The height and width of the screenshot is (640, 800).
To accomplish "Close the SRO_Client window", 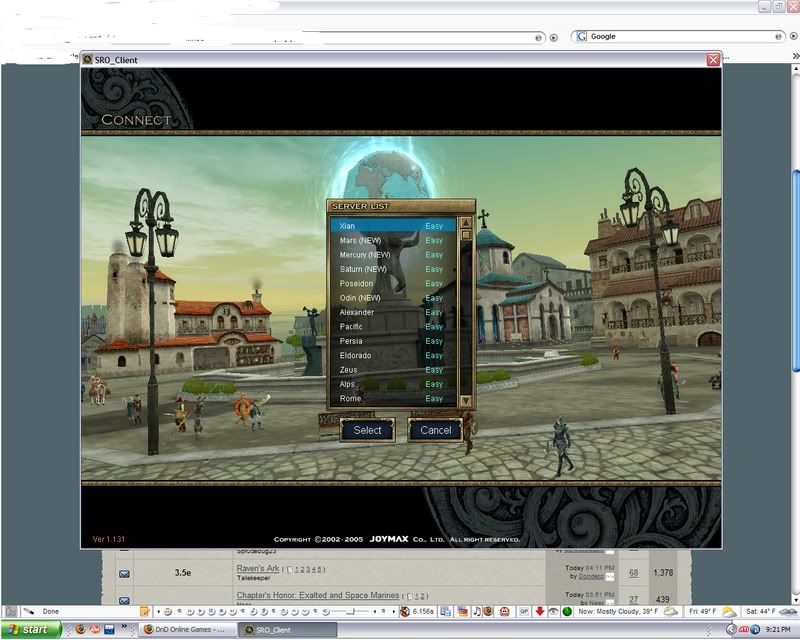I will [713, 60].
